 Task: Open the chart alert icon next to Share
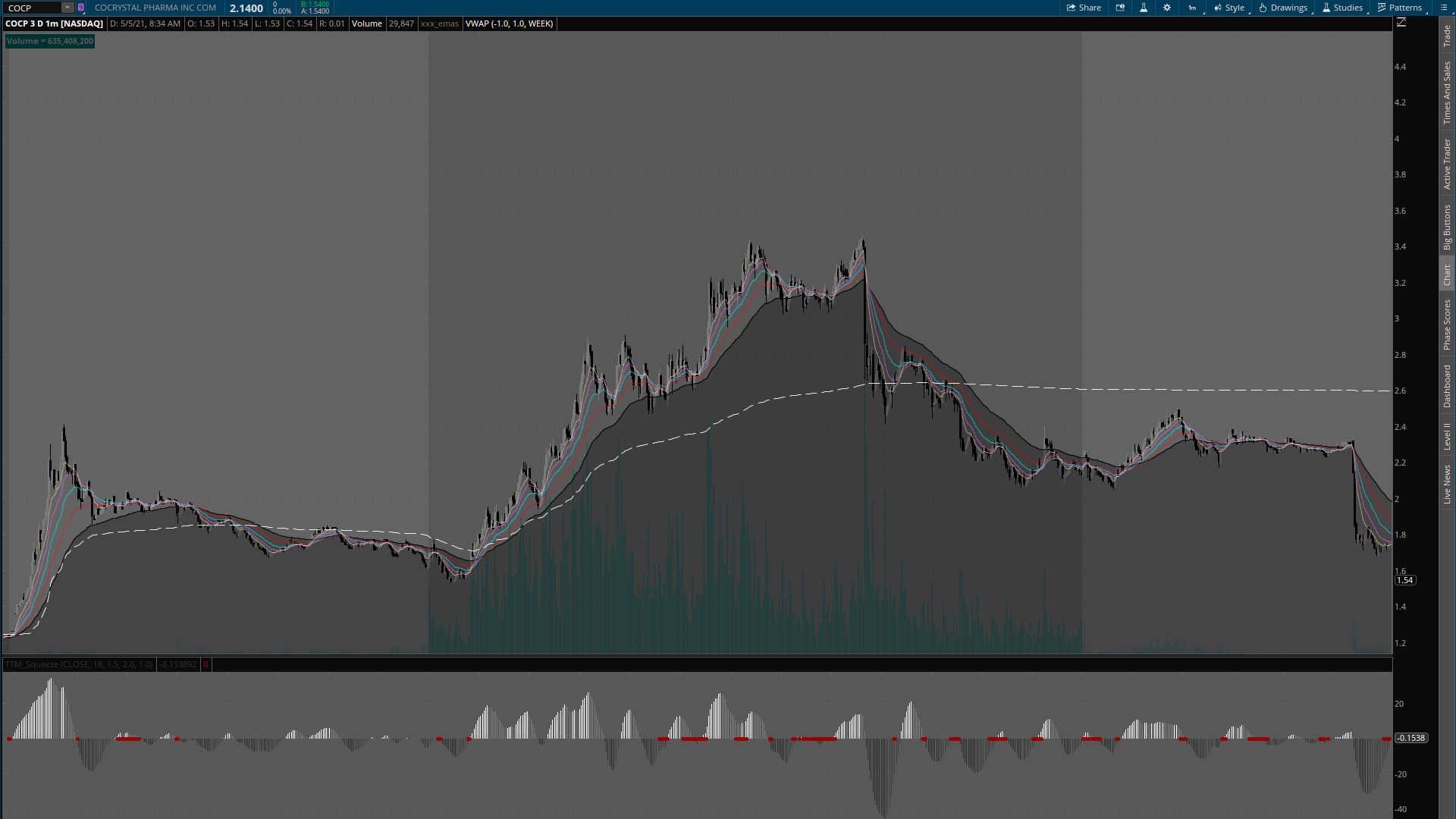tap(1120, 8)
